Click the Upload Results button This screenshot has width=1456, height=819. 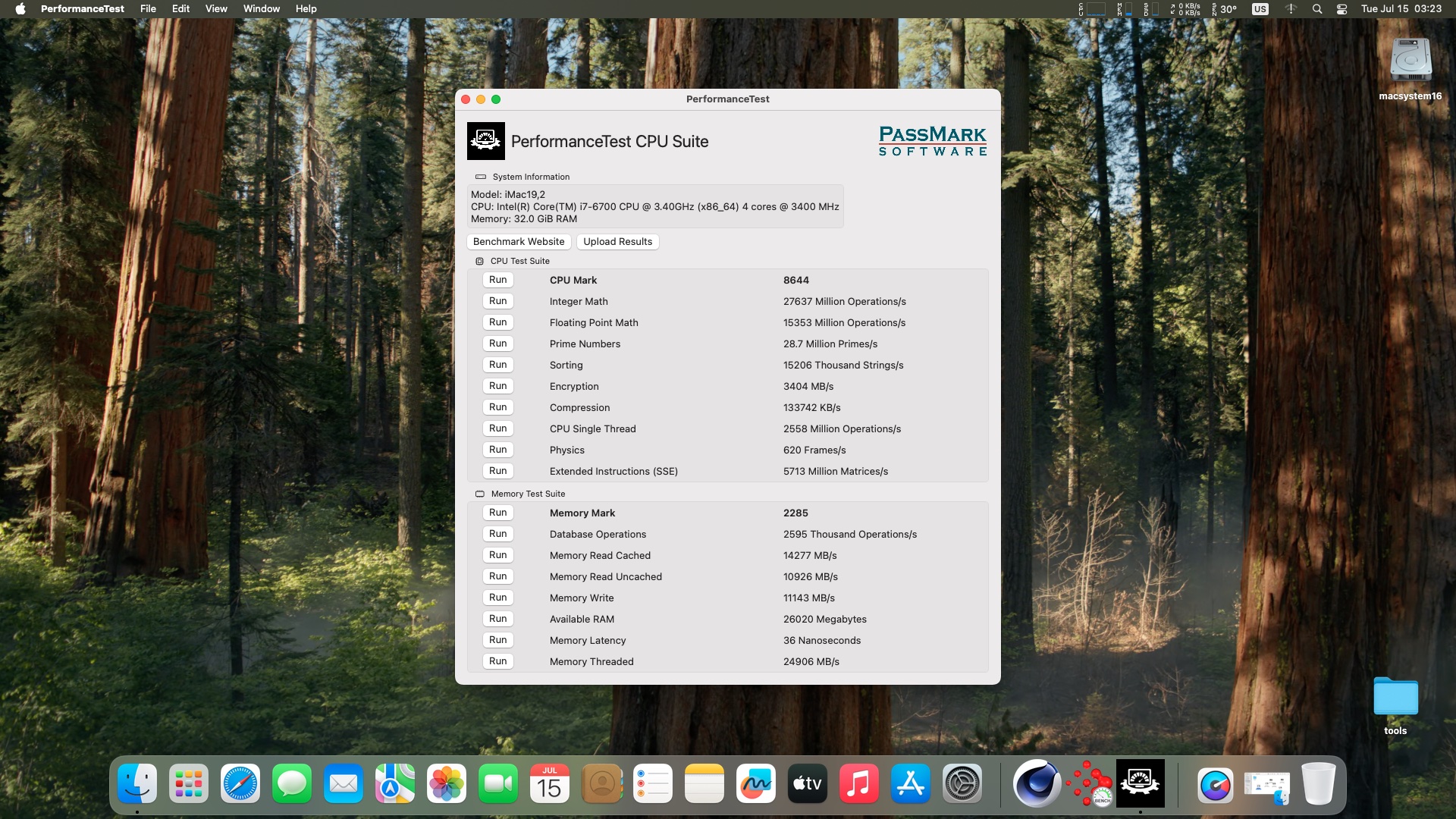[617, 242]
